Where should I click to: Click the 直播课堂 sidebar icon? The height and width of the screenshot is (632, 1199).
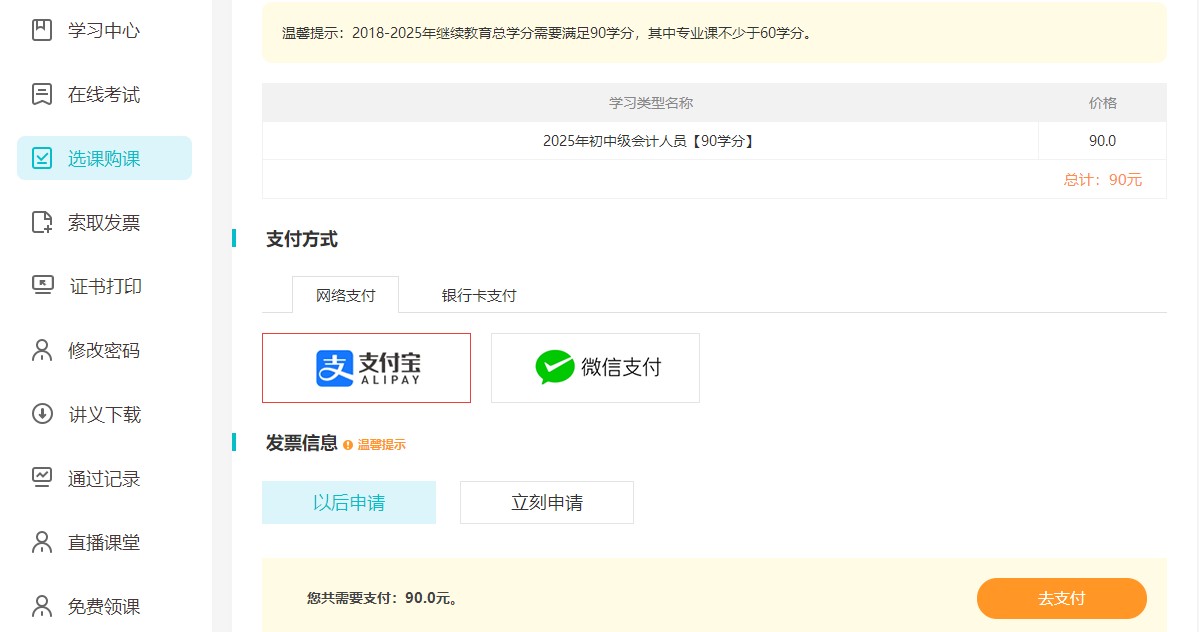click(x=41, y=542)
